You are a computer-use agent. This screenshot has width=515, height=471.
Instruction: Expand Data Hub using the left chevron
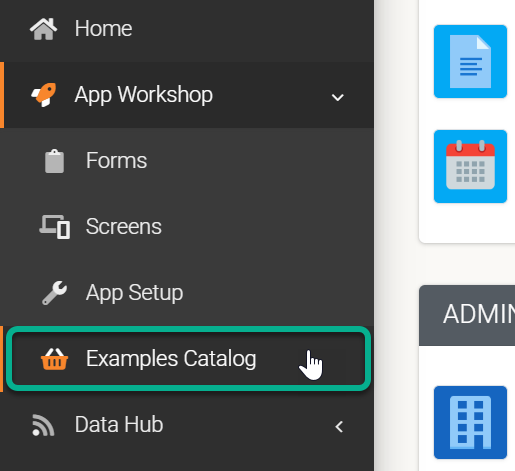(339, 427)
